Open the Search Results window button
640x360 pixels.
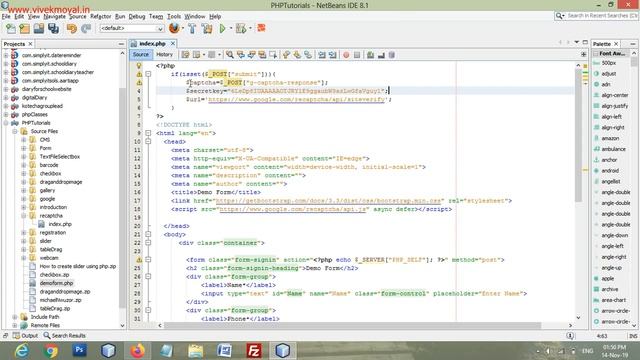tap(65, 336)
